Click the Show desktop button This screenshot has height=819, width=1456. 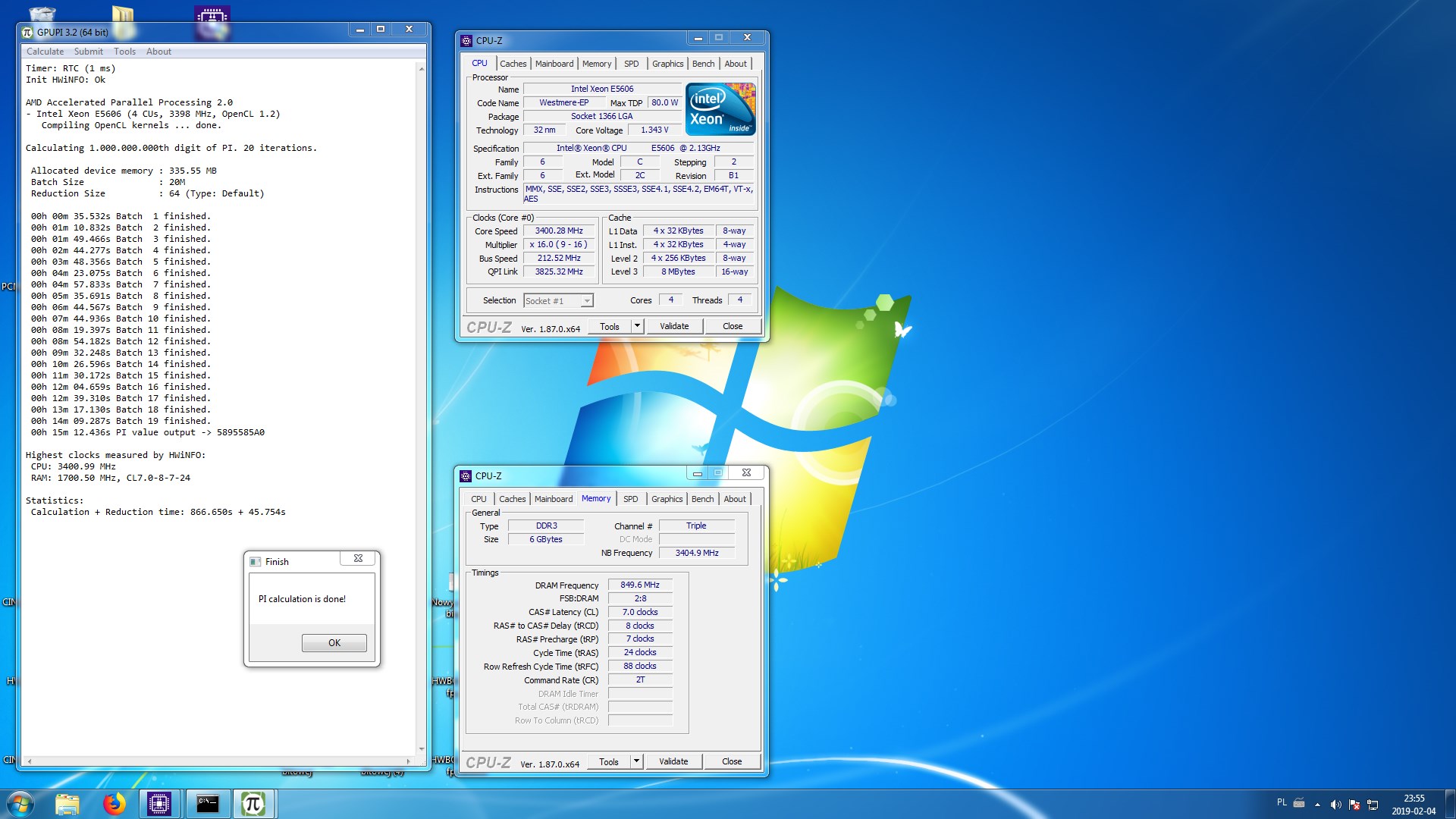point(1450,804)
